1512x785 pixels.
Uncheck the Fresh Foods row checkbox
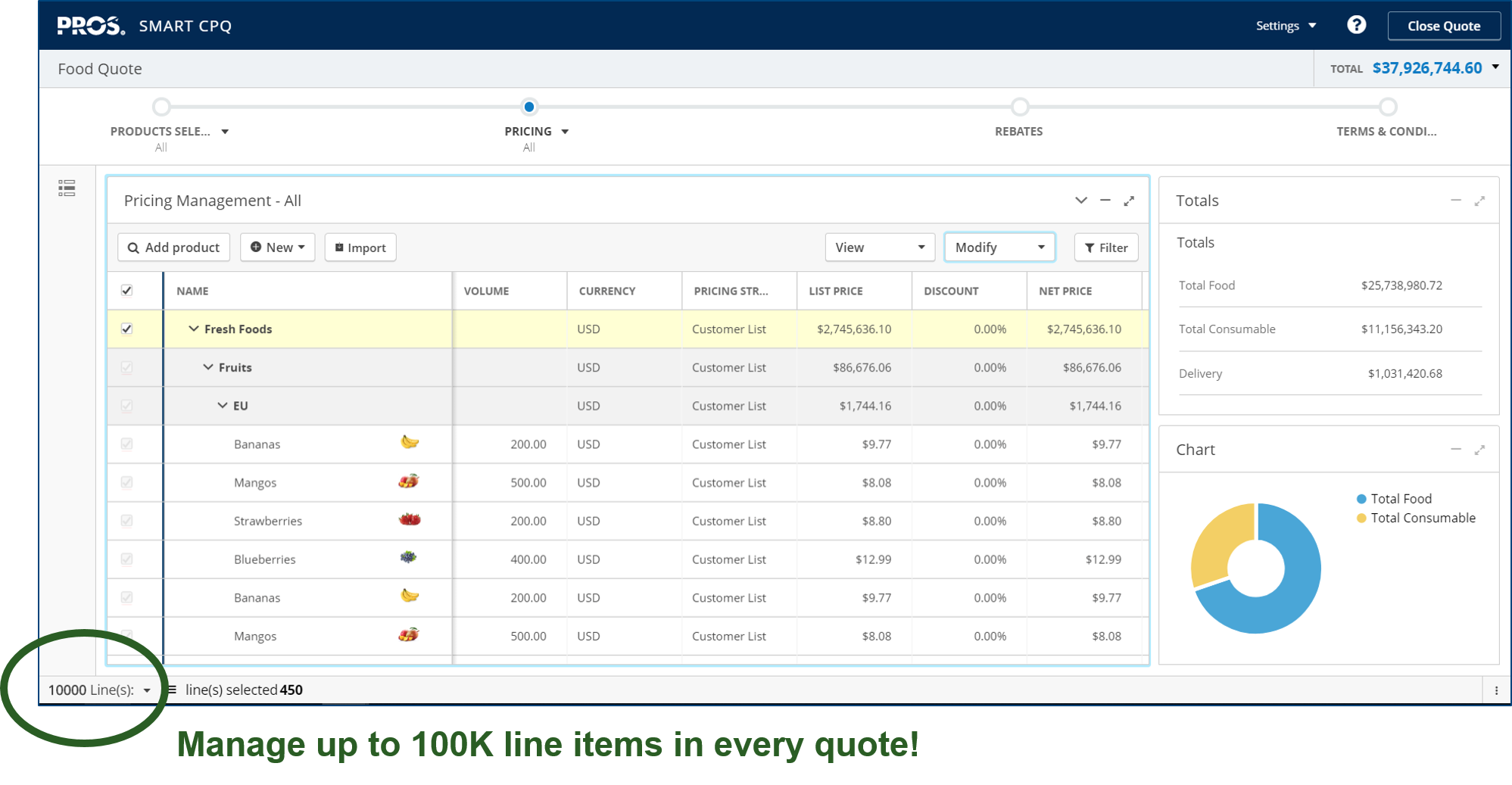pyautogui.click(x=127, y=329)
